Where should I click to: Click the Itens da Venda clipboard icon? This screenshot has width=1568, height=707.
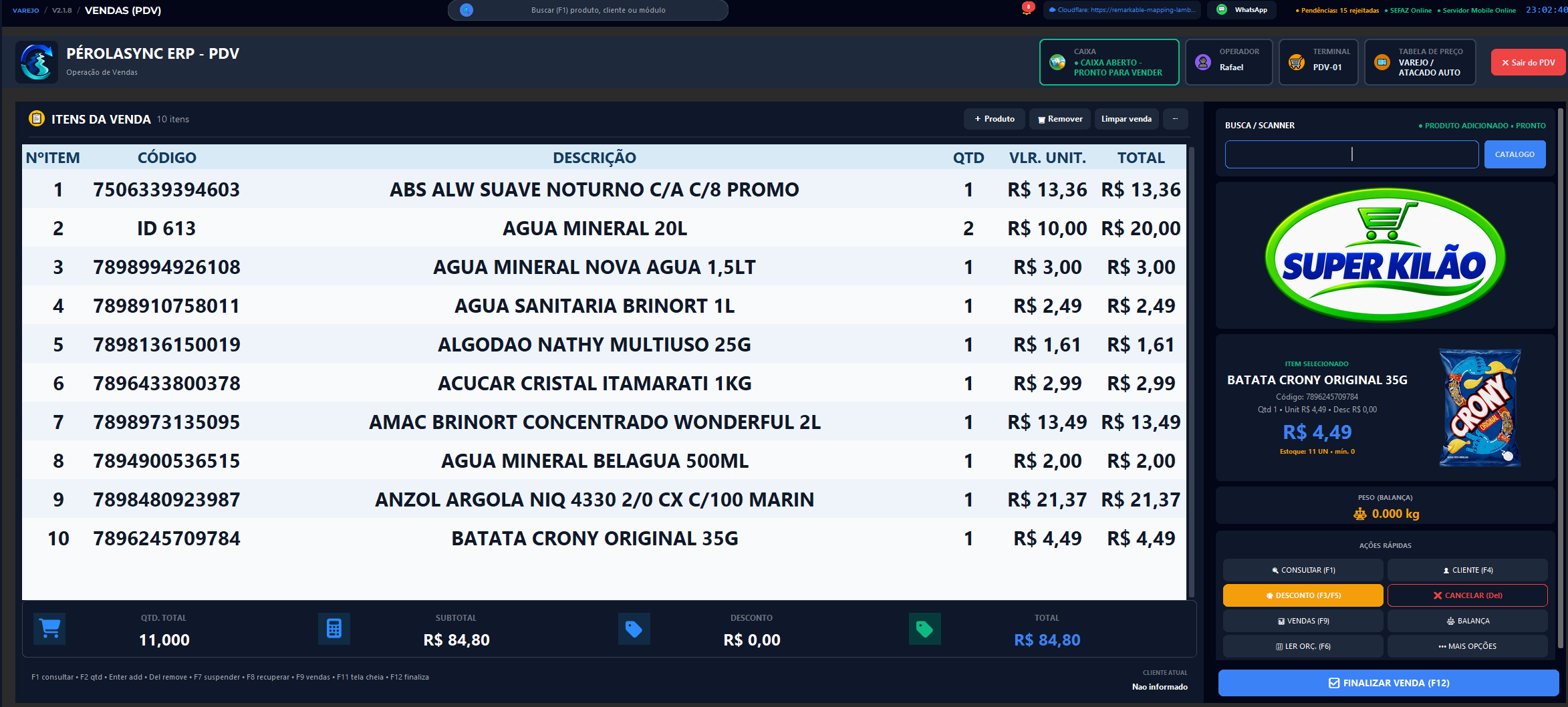click(37, 119)
